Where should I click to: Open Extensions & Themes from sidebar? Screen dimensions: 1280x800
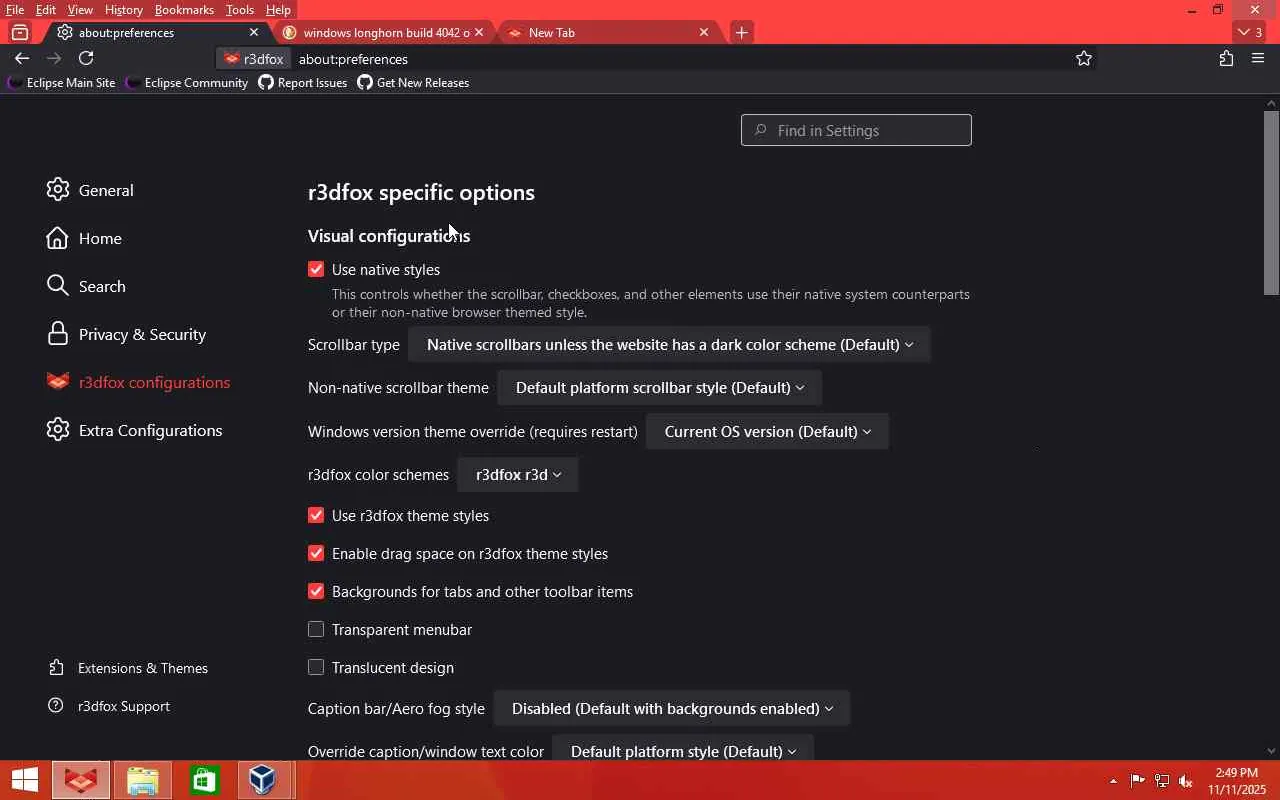click(128, 668)
